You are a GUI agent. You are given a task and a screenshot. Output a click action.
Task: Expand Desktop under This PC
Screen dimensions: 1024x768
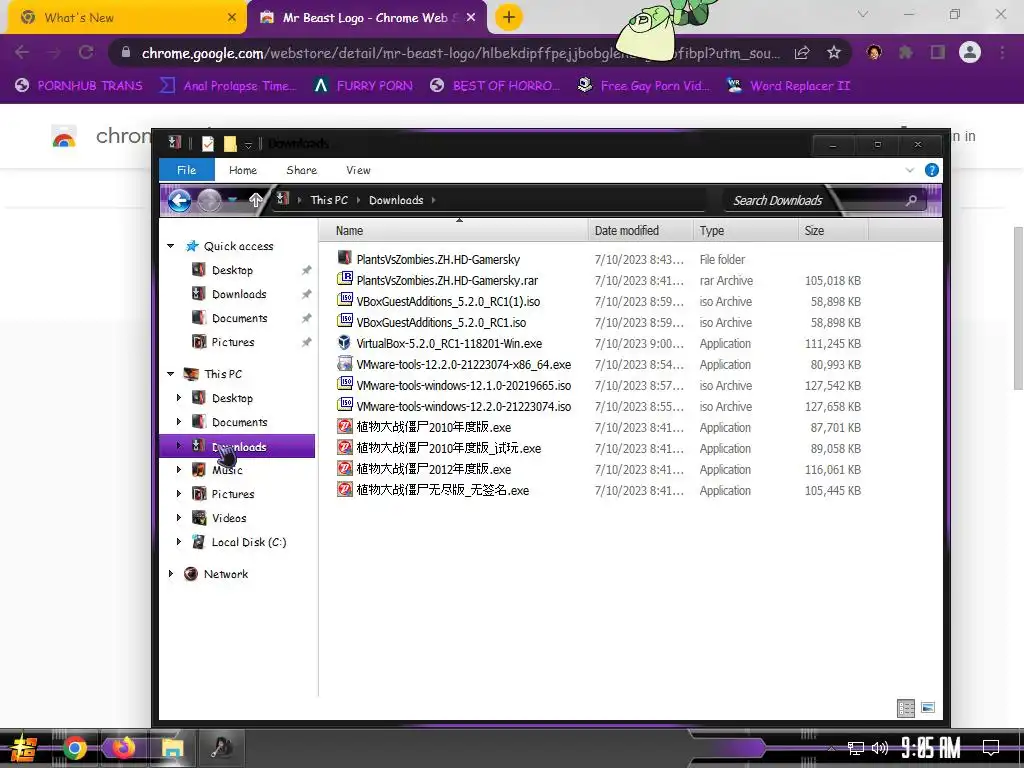coord(179,398)
